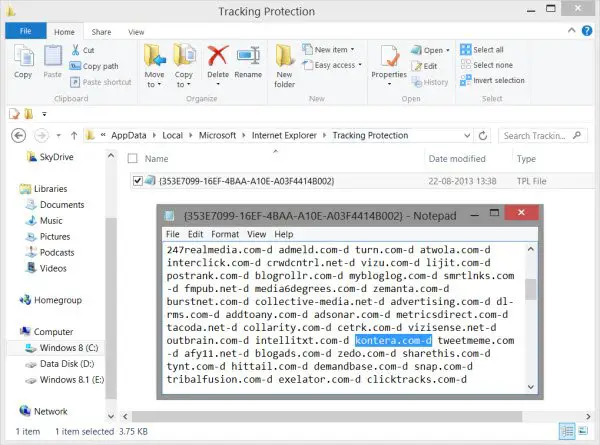The image size is (600, 445).
Task: Open recent locations dropdown arrow
Action: coord(59,135)
